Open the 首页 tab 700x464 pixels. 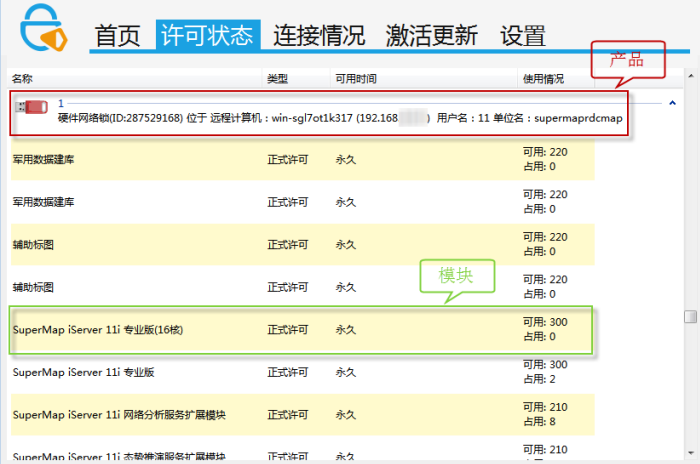click(118, 36)
